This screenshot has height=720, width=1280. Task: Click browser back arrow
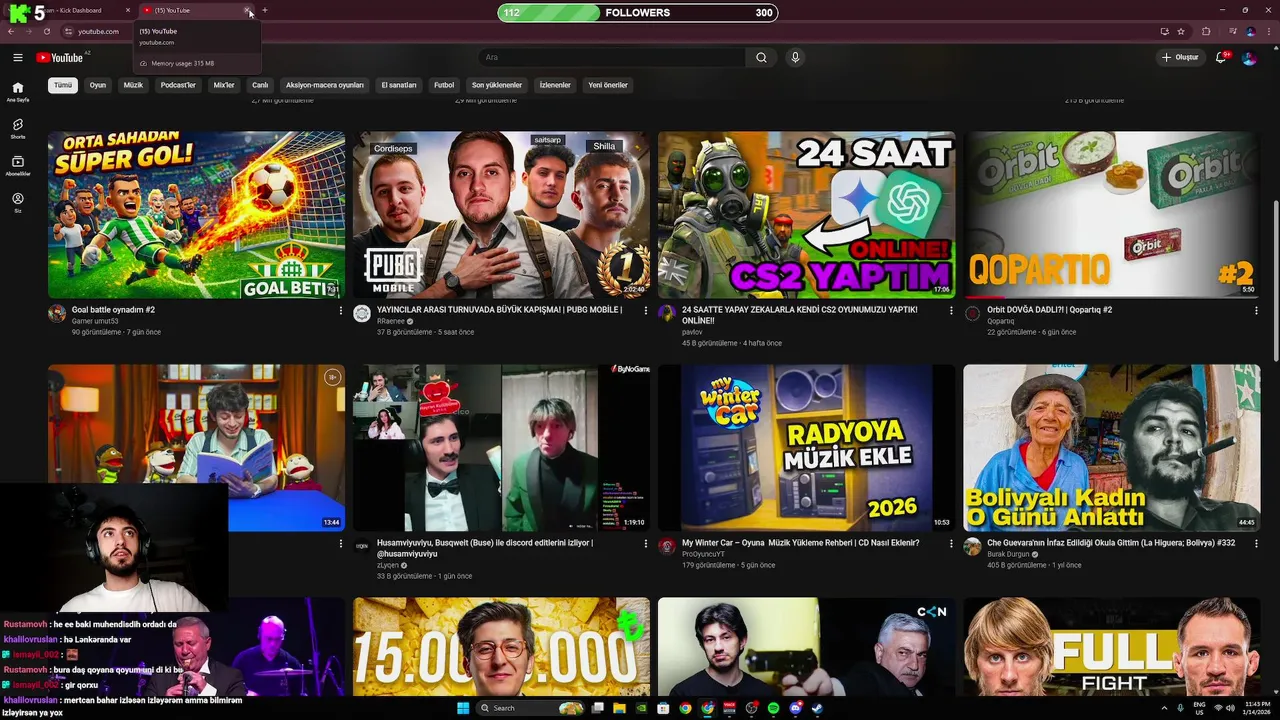click(11, 31)
